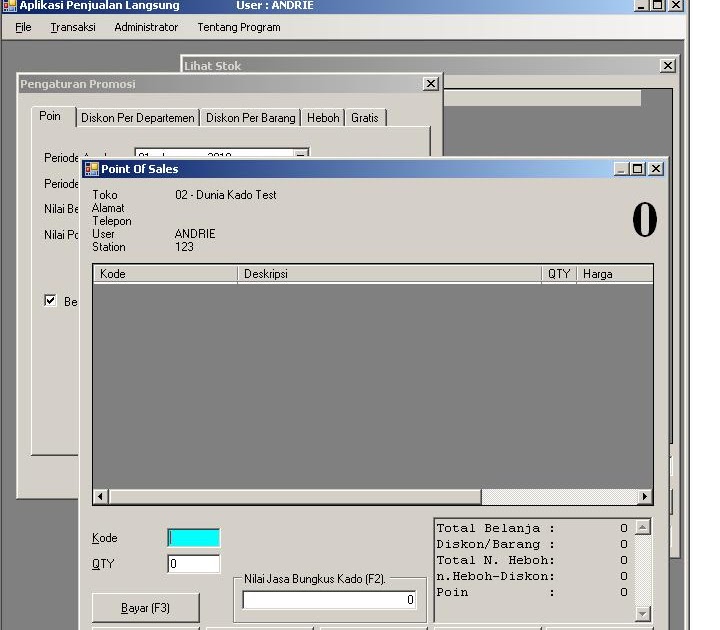
Task: Switch to Diskon Per Barang tab
Action: click(x=250, y=118)
